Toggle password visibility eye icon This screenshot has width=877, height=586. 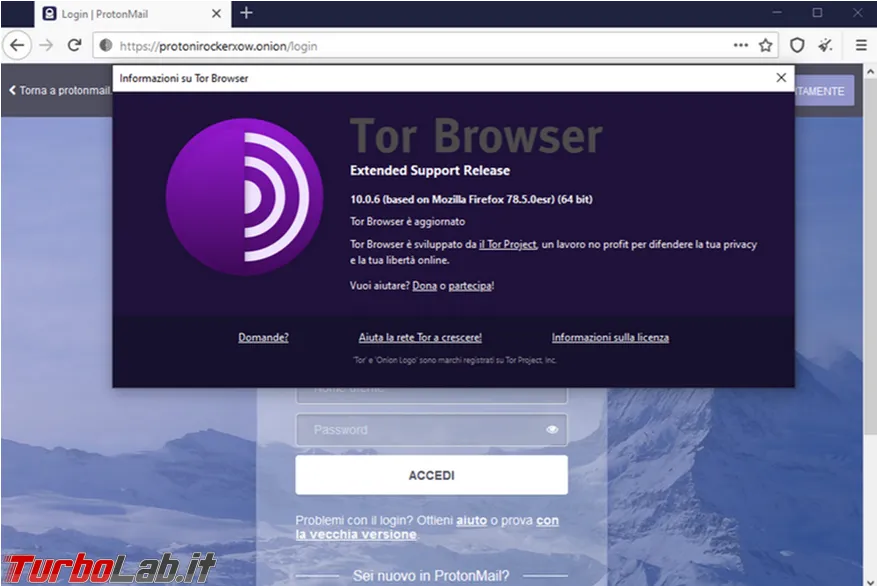[x=552, y=429]
